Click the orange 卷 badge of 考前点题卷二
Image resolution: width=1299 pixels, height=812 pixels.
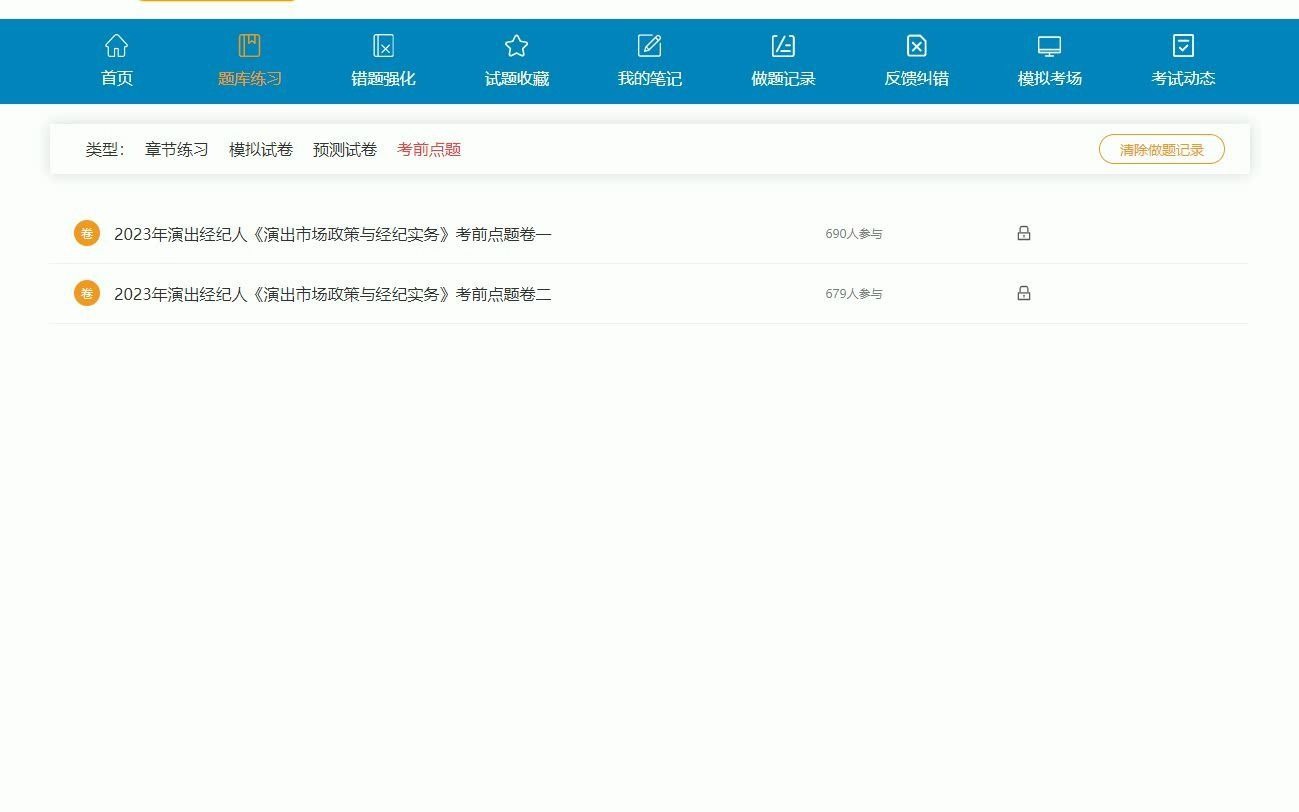87,293
